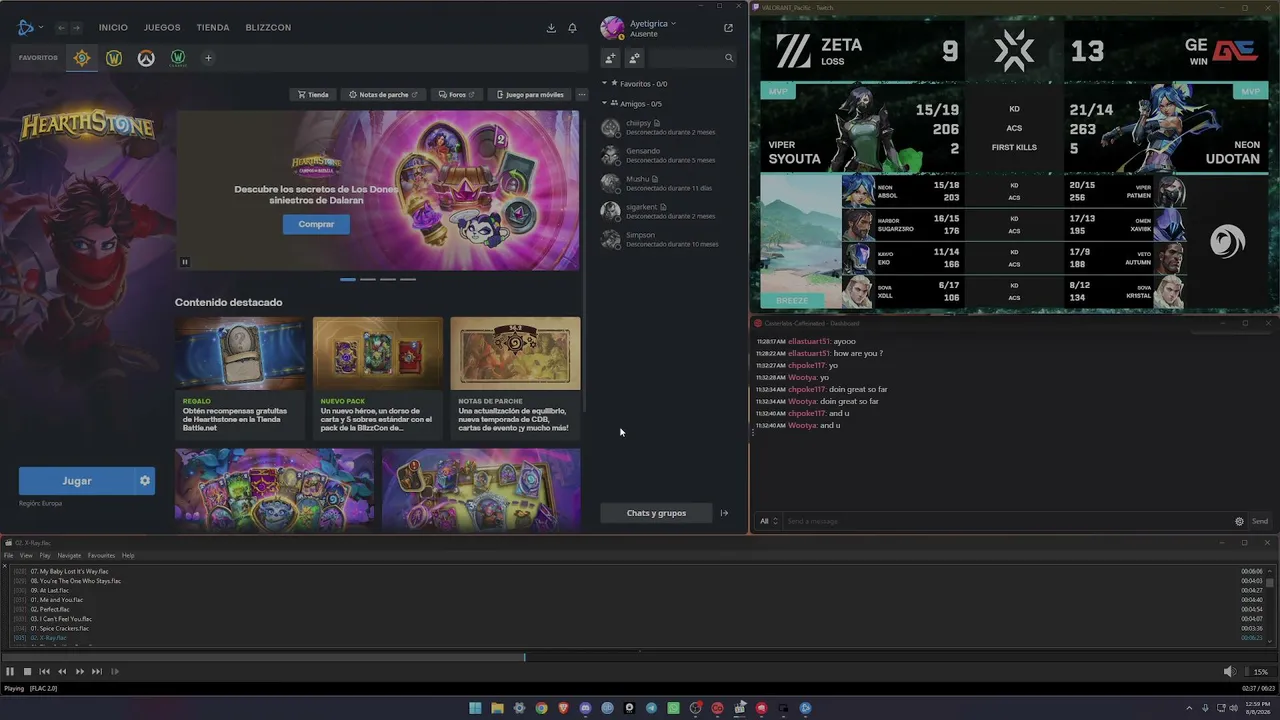Click the Juego para móviles button

529,95
